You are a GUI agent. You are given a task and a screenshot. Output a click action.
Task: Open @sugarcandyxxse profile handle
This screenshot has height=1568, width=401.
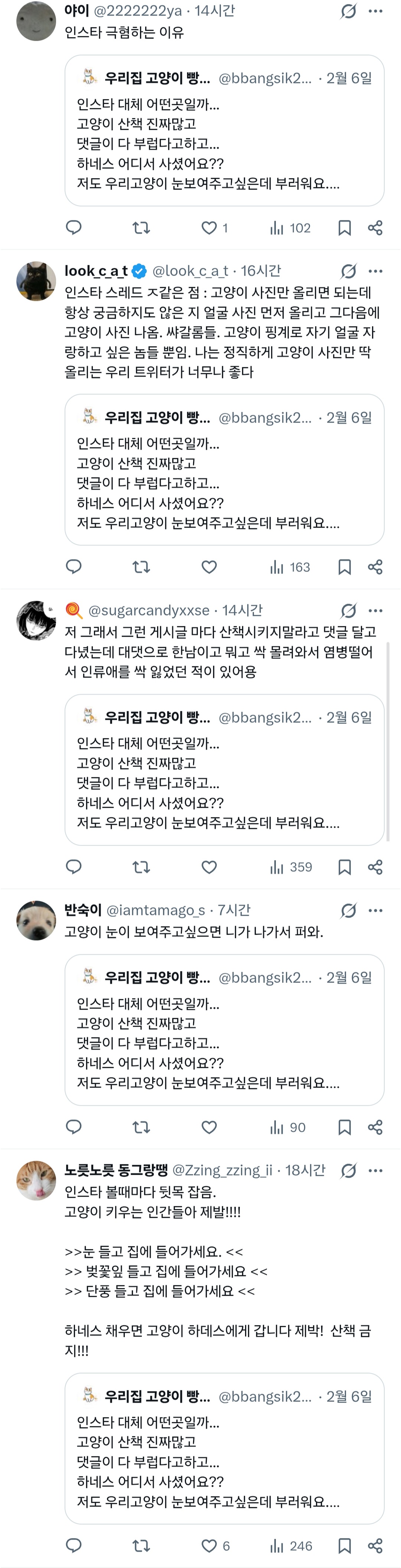pyautogui.click(x=149, y=610)
